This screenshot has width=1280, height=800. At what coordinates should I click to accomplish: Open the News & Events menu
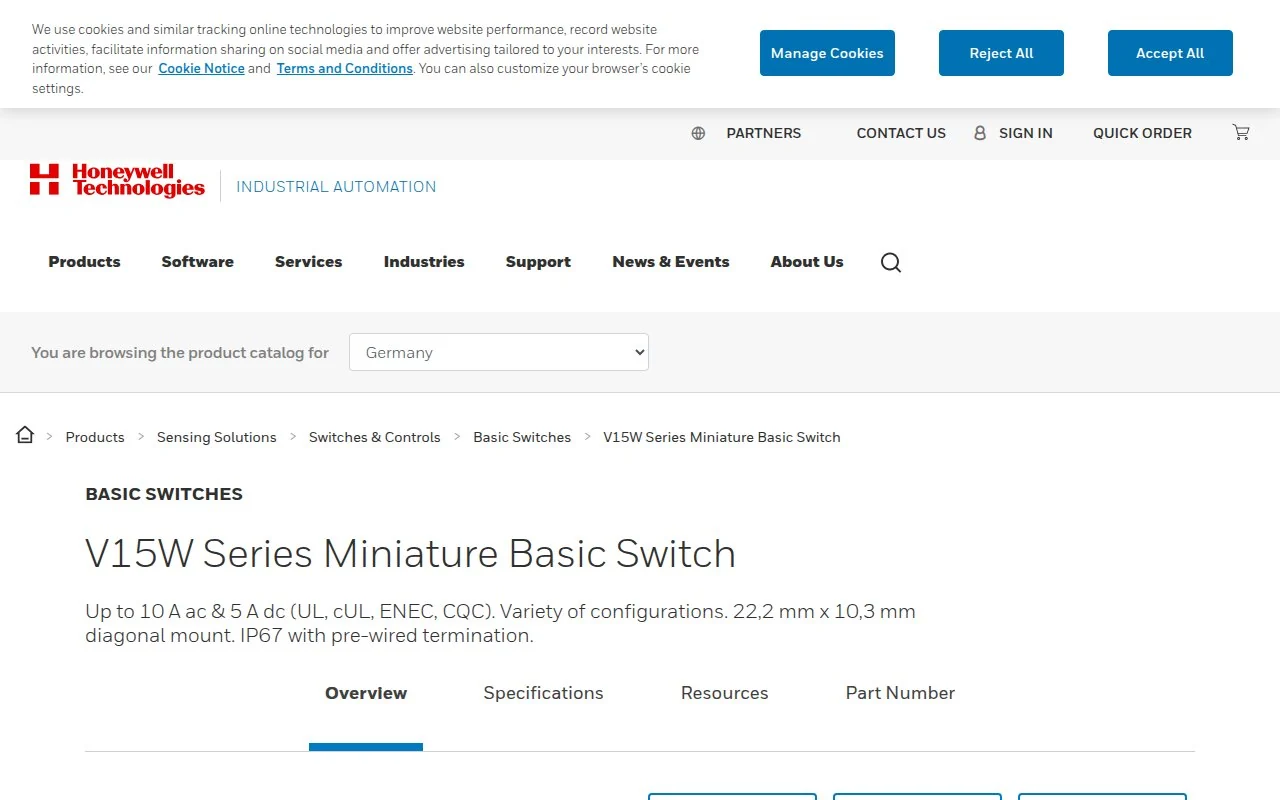[x=671, y=262]
